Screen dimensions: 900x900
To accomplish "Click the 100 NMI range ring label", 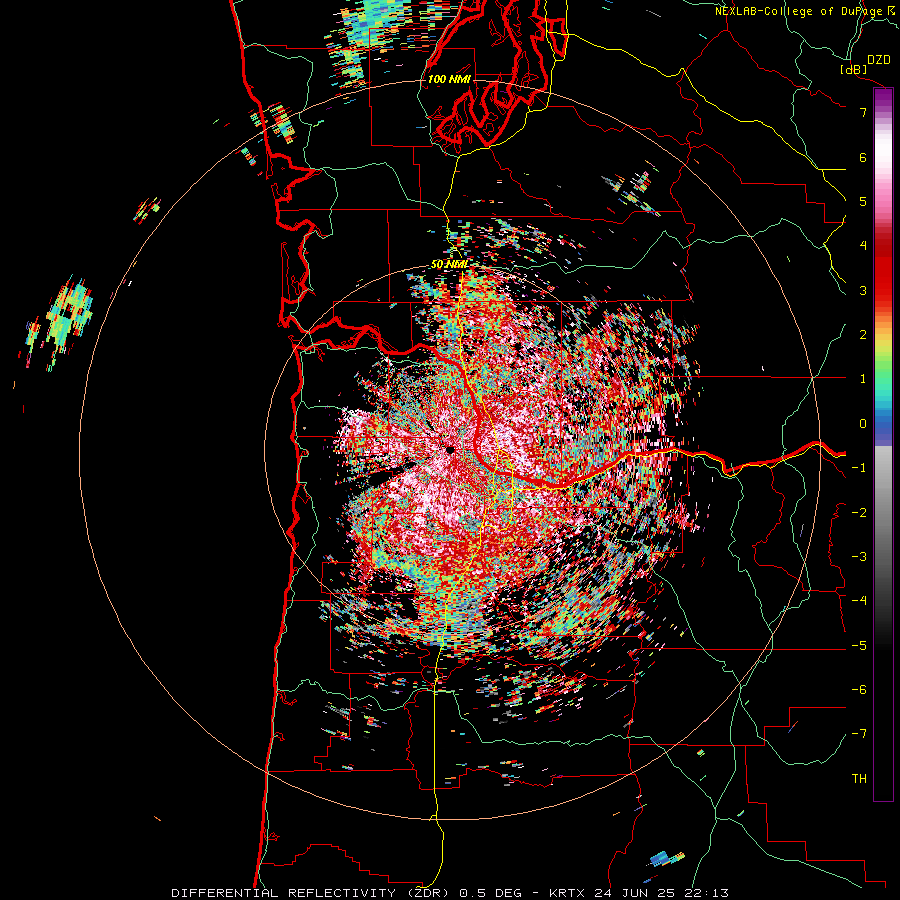I will (449, 79).
